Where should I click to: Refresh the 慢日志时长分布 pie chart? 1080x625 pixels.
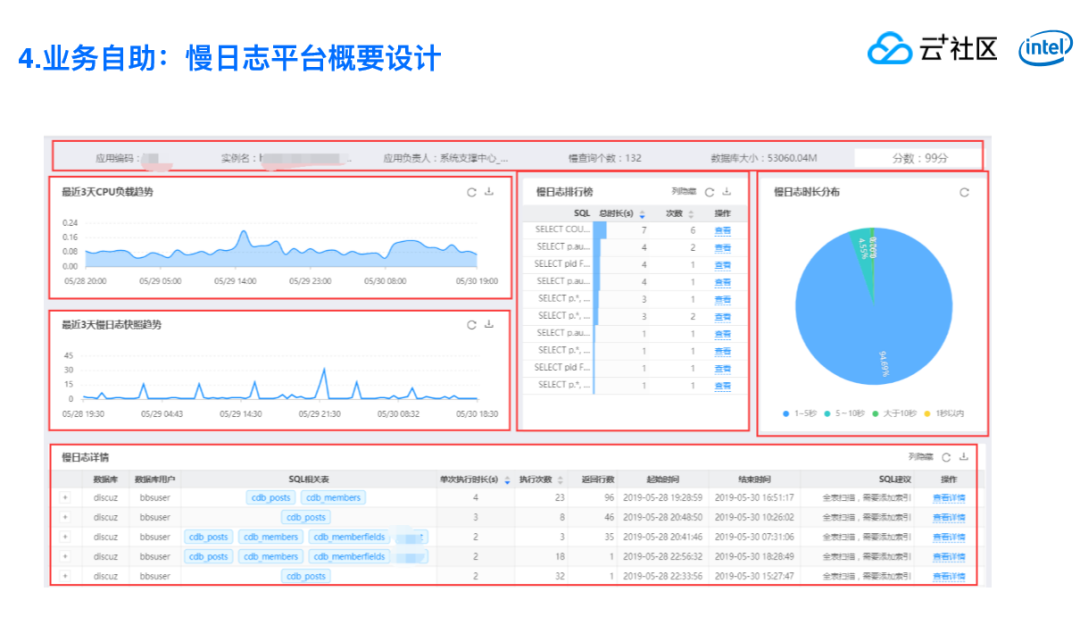pyautogui.click(x=964, y=193)
